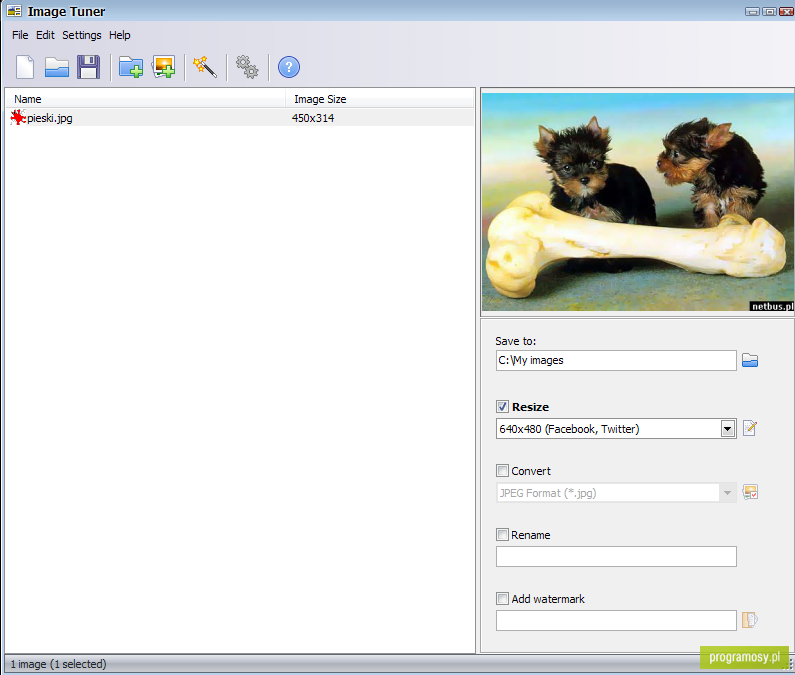Click status text '1 image (1 selected)'
Image resolution: width=795 pixels, height=675 pixels.
click(58, 664)
